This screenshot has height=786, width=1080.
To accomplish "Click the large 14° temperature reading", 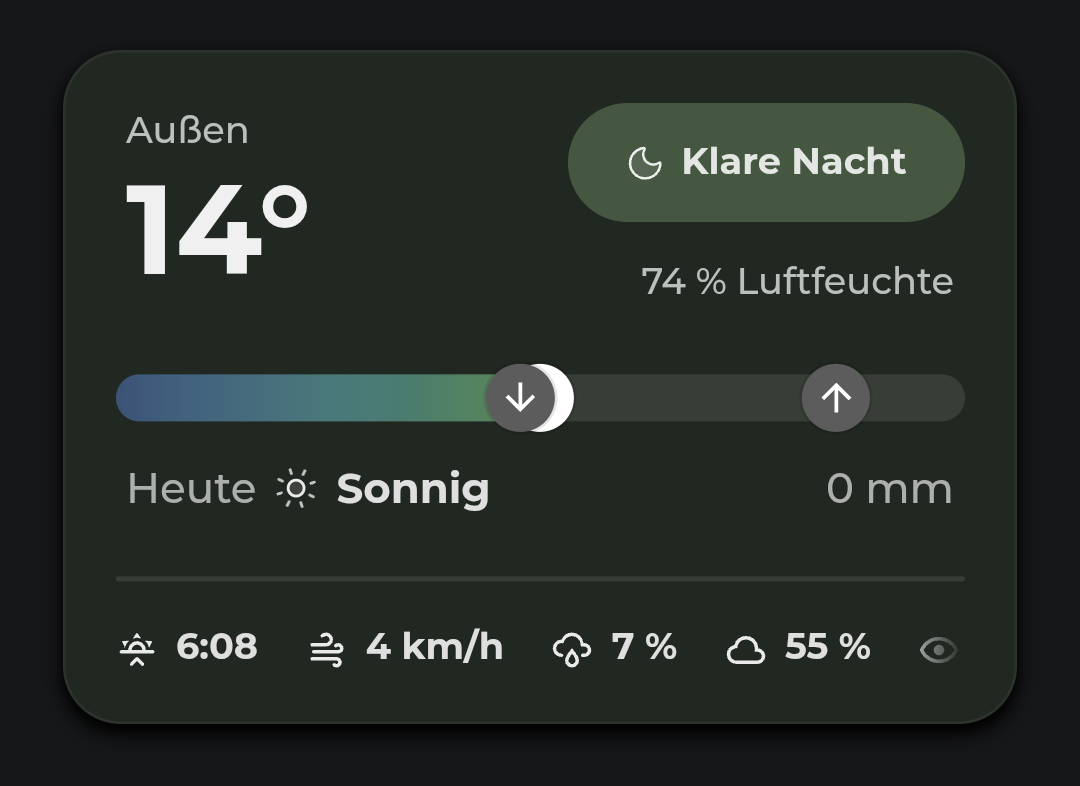I will tap(216, 229).
